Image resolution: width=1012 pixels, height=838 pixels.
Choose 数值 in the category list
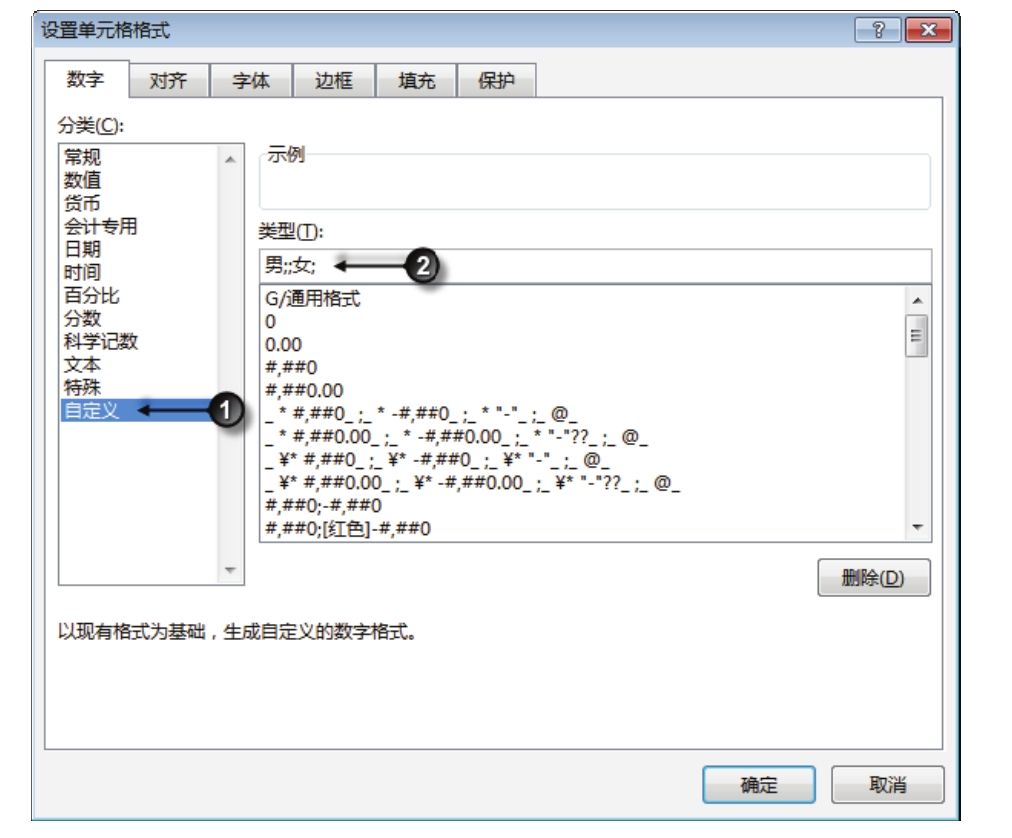click(x=82, y=180)
